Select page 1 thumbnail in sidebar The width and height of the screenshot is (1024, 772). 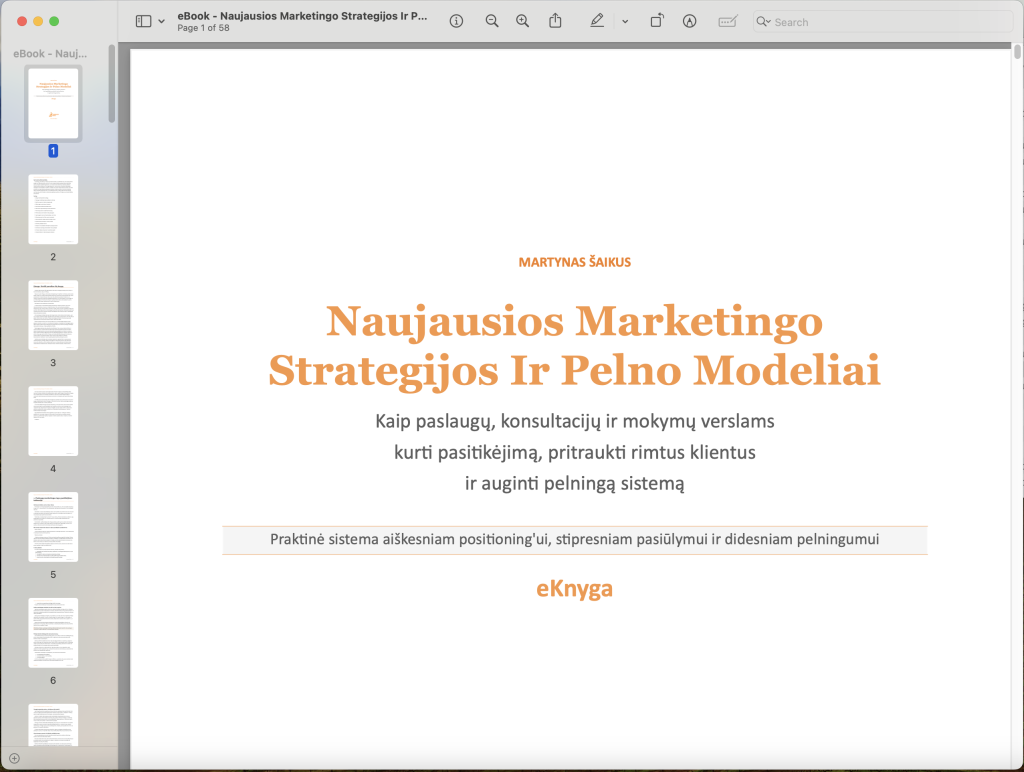pos(54,103)
